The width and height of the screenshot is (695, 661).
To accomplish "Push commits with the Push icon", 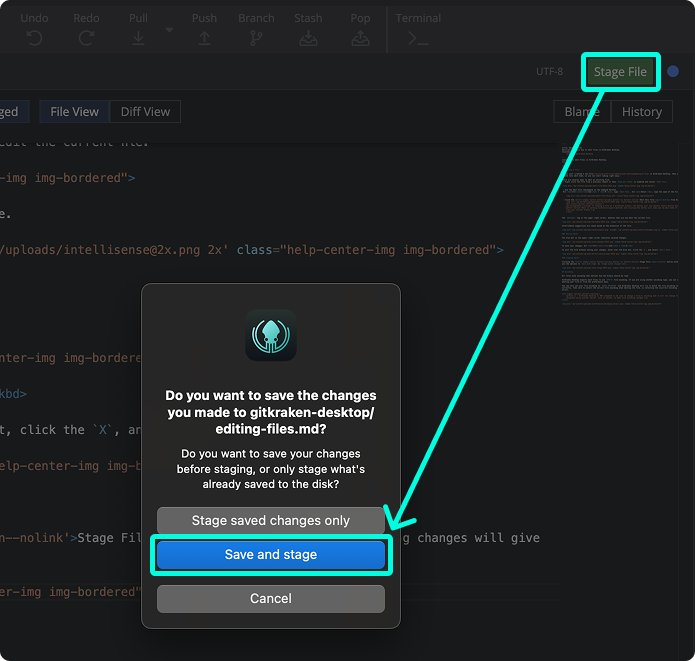I will pos(204,37).
